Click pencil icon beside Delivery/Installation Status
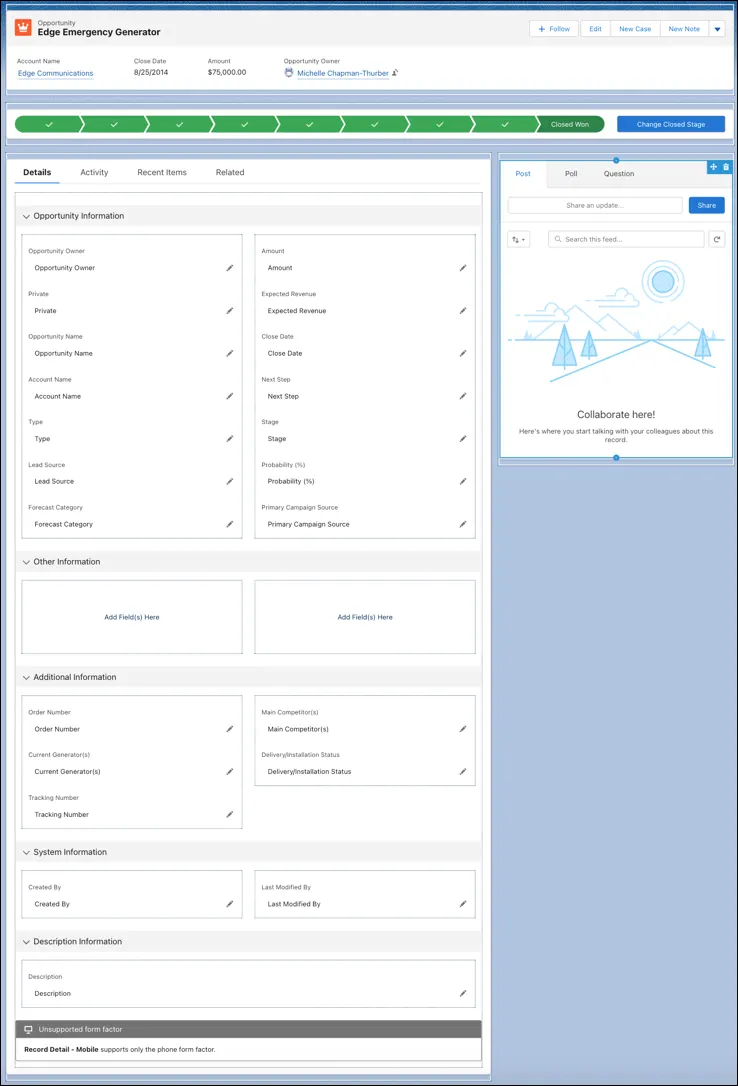 [463, 772]
